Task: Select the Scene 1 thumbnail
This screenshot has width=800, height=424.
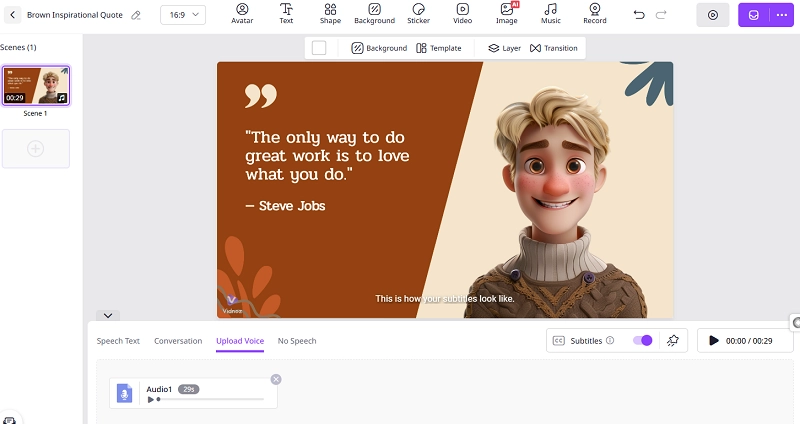Action: (36, 86)
